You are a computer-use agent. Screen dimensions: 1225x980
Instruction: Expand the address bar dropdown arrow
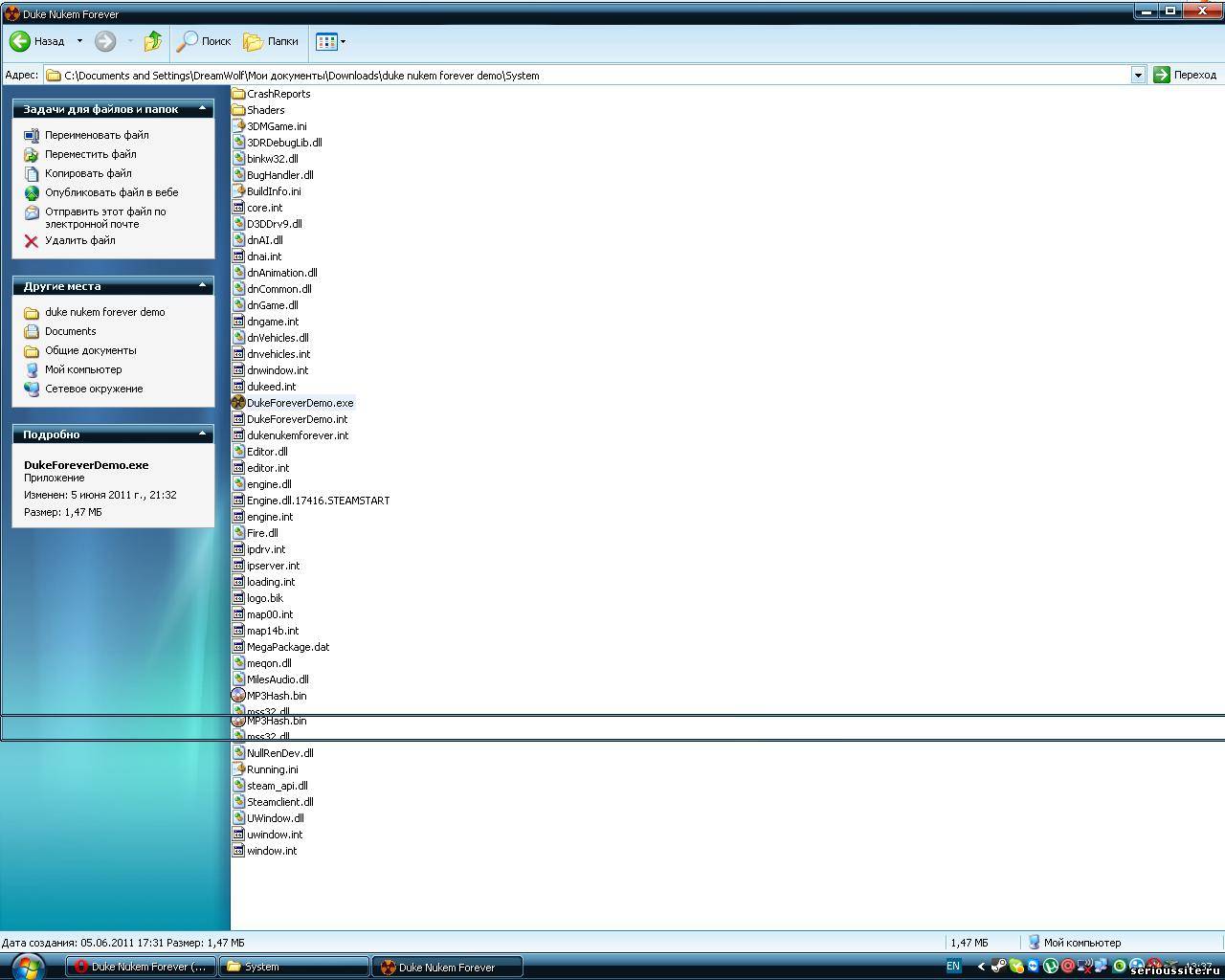[x=1138, y=75]
